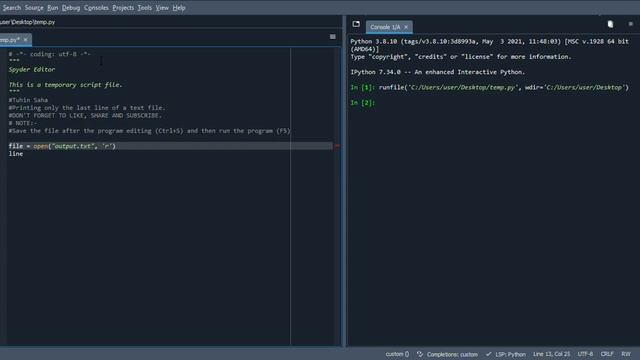This screenshot has height=360, width=640.
Task: Click the file path user\Desktop\temp.py
Action: click(27, 22)
